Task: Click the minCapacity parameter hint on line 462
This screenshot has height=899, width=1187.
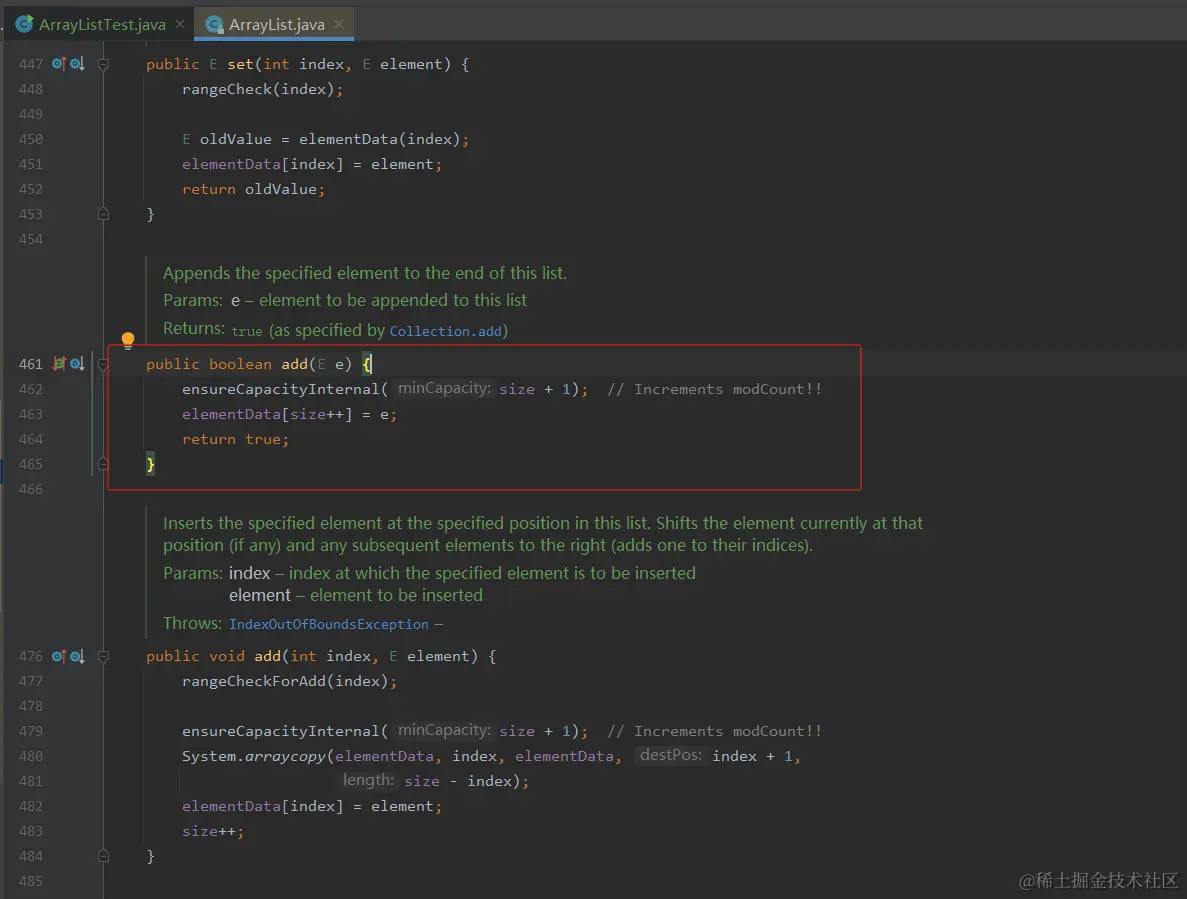Action: (x=444, y=388)
